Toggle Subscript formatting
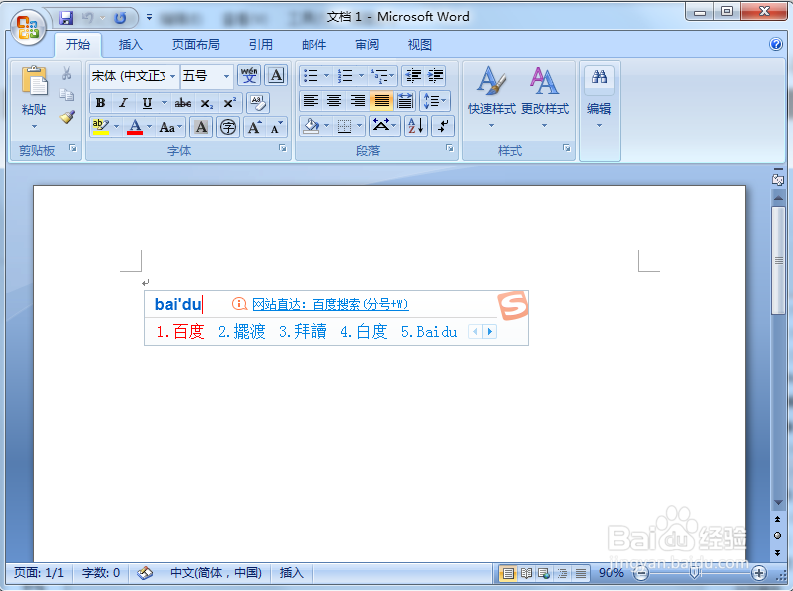Image resolution: width=793 pixels, height=591 pixels. tap(206, 103)
